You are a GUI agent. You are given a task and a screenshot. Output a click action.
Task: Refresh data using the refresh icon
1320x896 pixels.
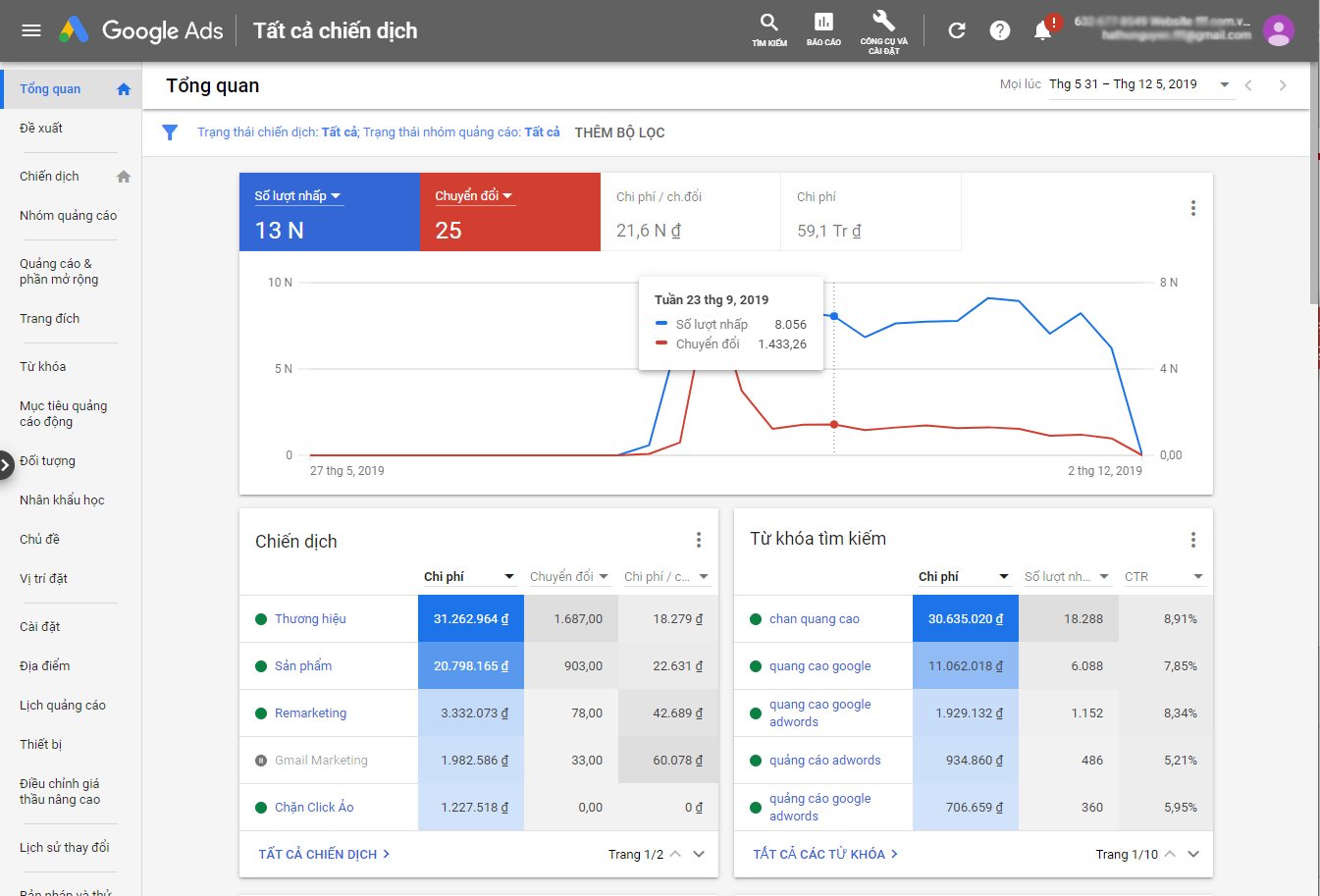coord(956,29)
